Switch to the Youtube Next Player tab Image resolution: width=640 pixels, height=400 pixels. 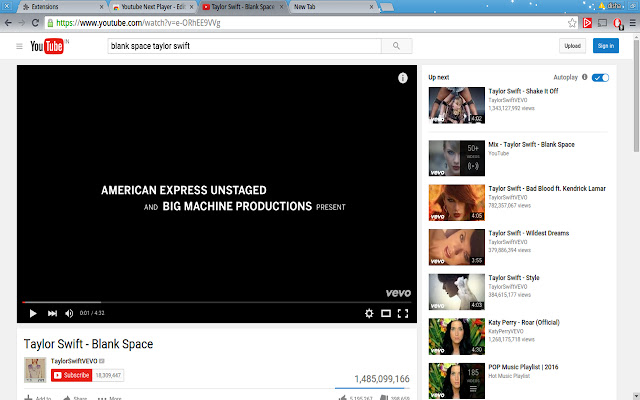152,7
